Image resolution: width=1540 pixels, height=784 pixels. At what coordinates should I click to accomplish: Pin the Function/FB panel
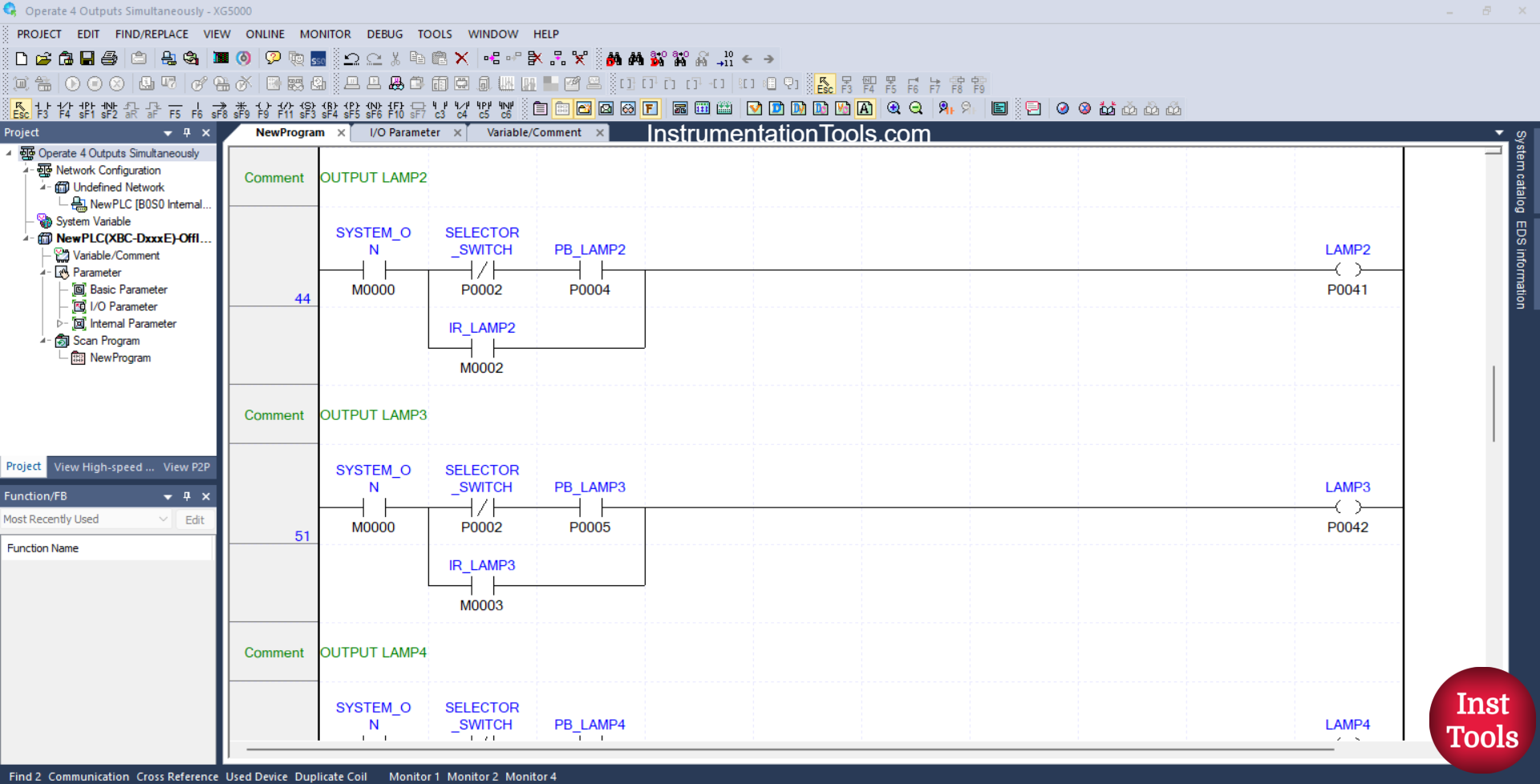[187, 496]
